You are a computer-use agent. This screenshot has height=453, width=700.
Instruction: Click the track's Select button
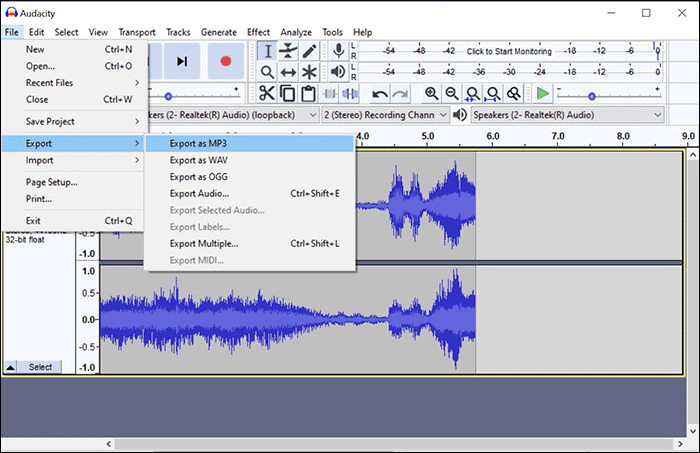point(40,367)
